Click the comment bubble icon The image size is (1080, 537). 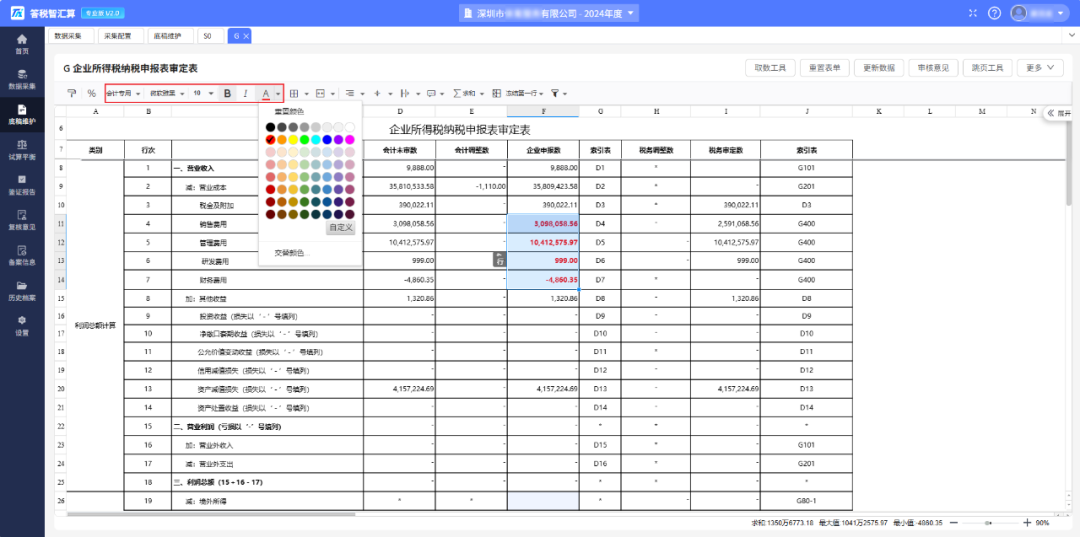pos(431,93)
